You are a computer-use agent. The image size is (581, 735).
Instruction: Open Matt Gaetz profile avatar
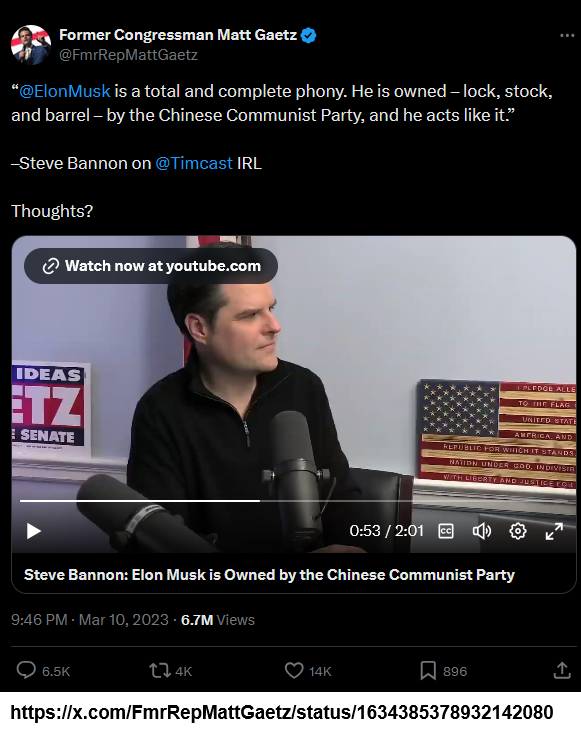click(31, 45)
